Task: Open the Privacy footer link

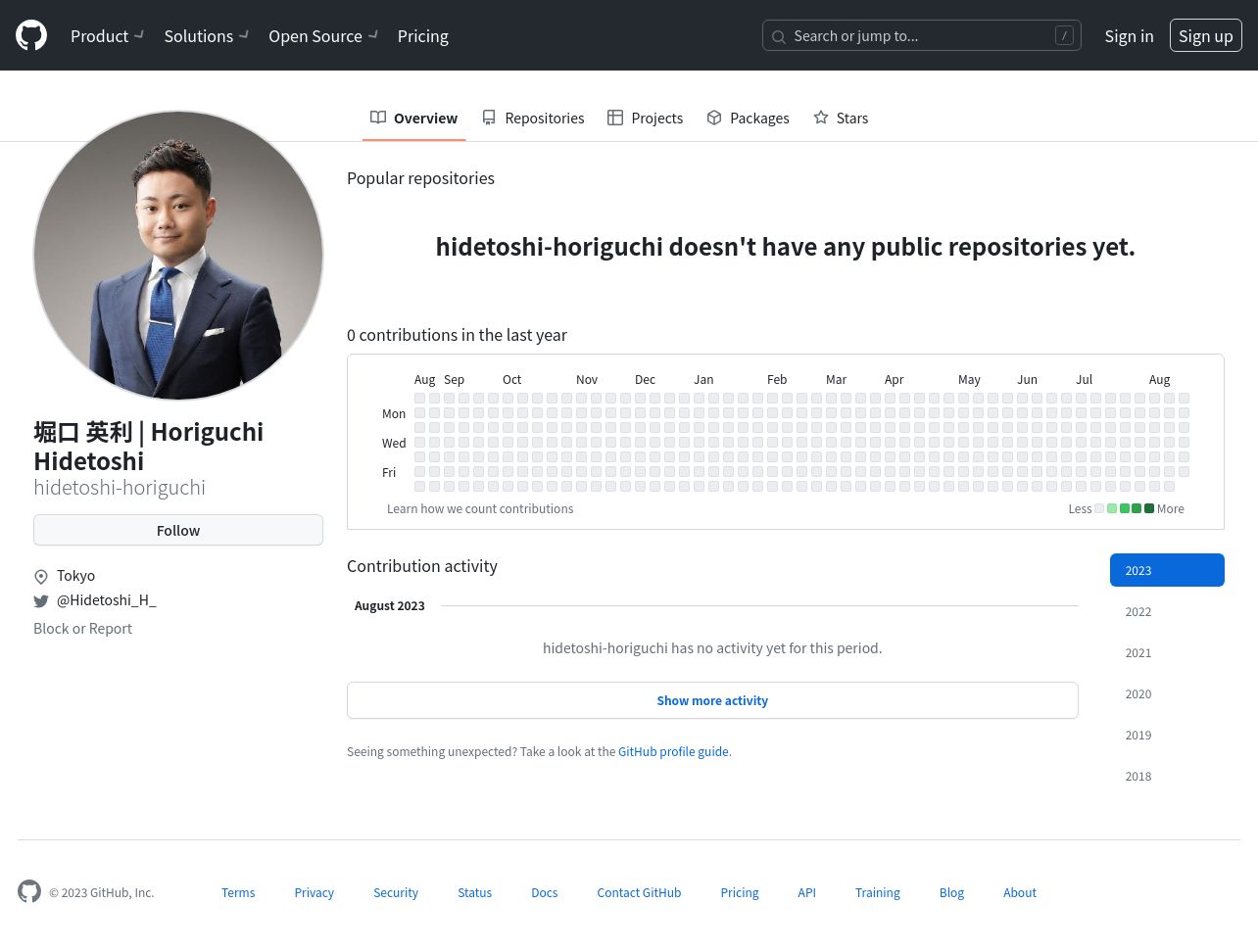Action: coord(314,892)
